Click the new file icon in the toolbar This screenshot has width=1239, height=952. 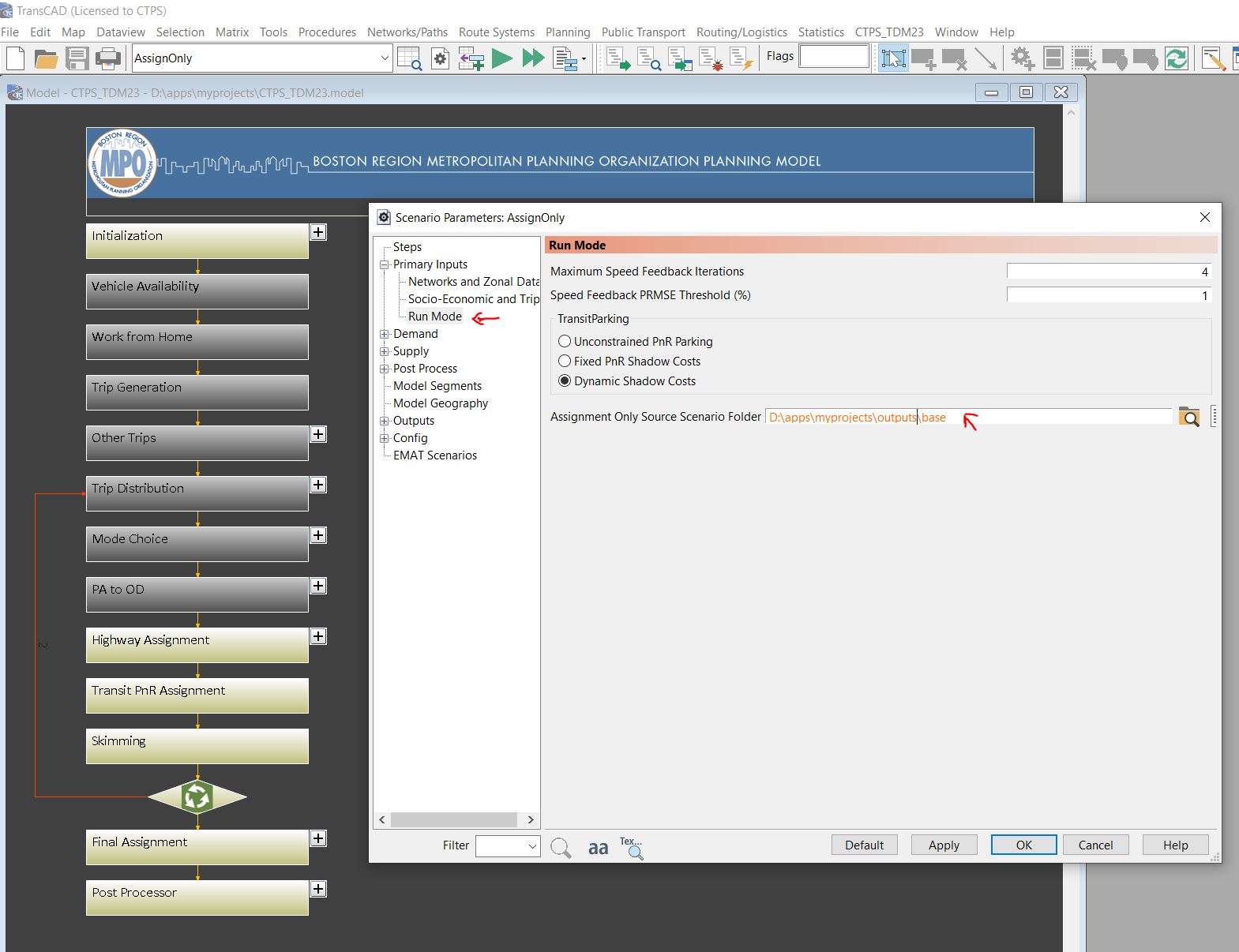16,58
